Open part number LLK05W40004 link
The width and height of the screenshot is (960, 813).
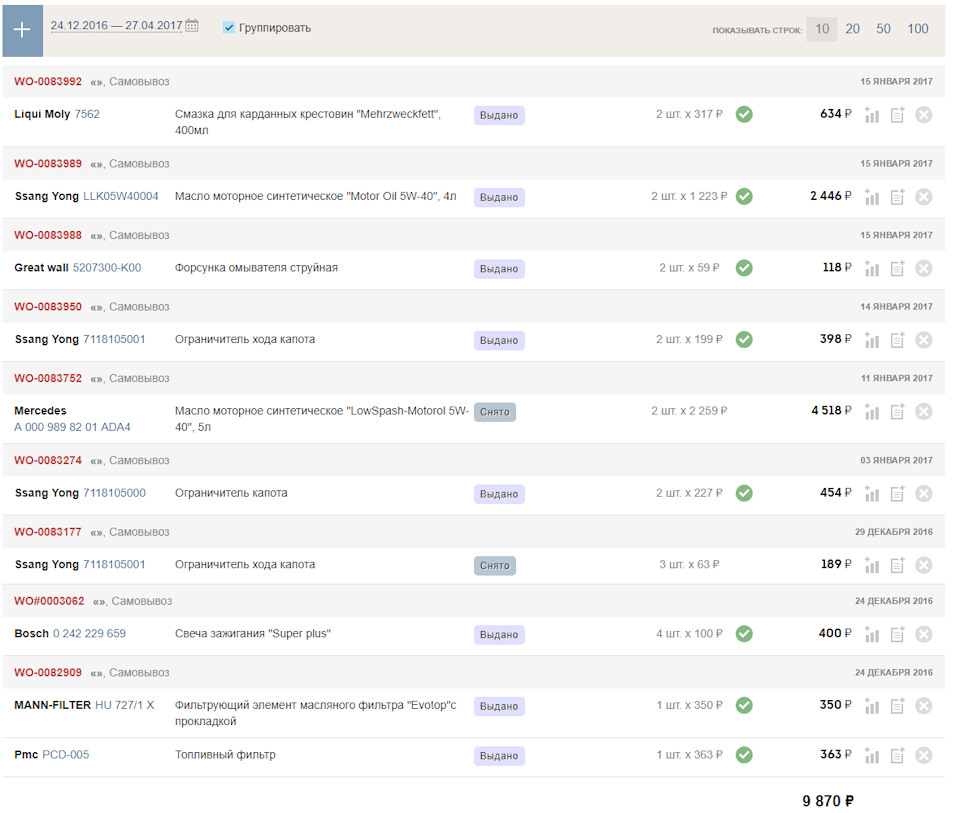120,196
